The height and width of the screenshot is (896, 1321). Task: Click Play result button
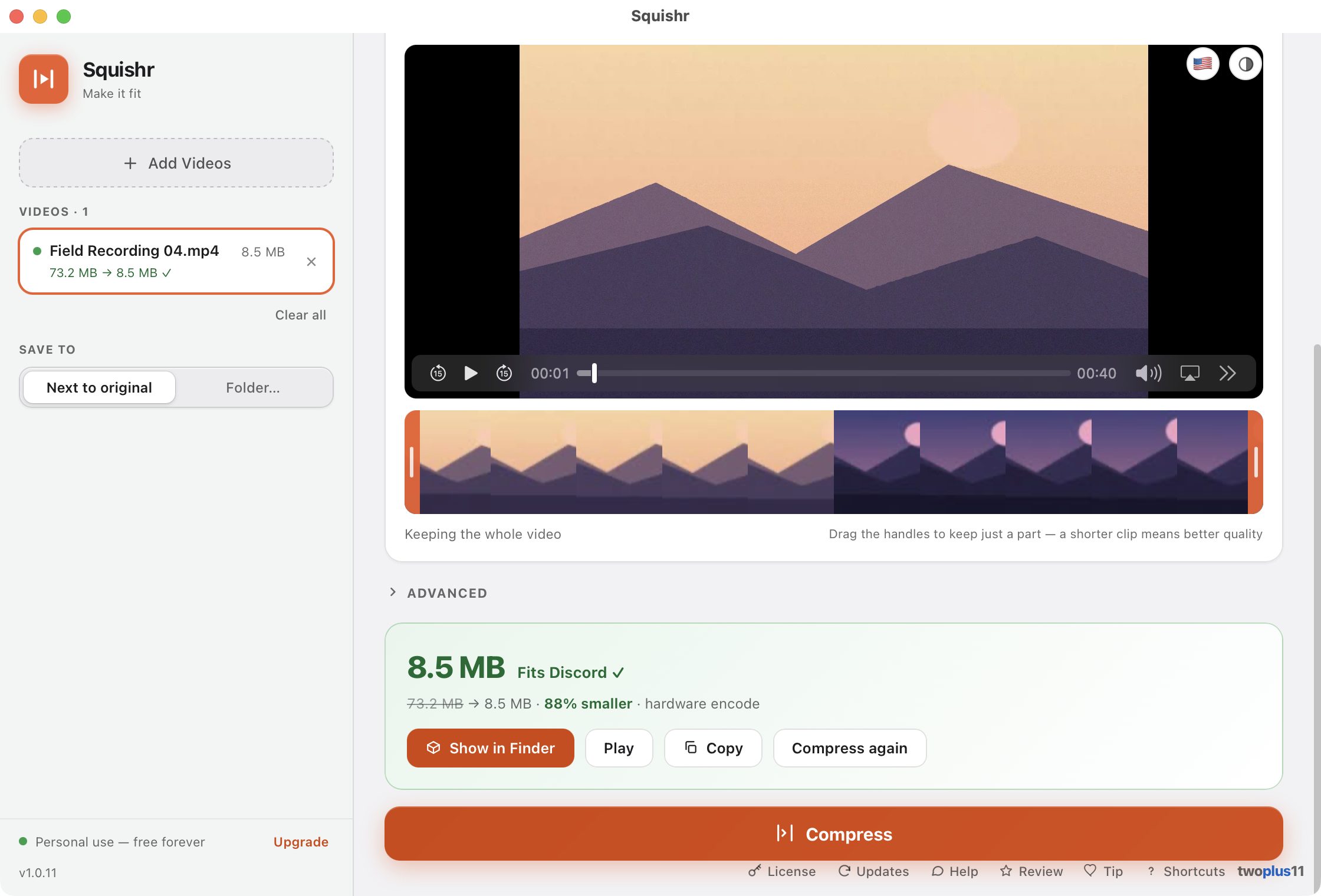point(619,748)
